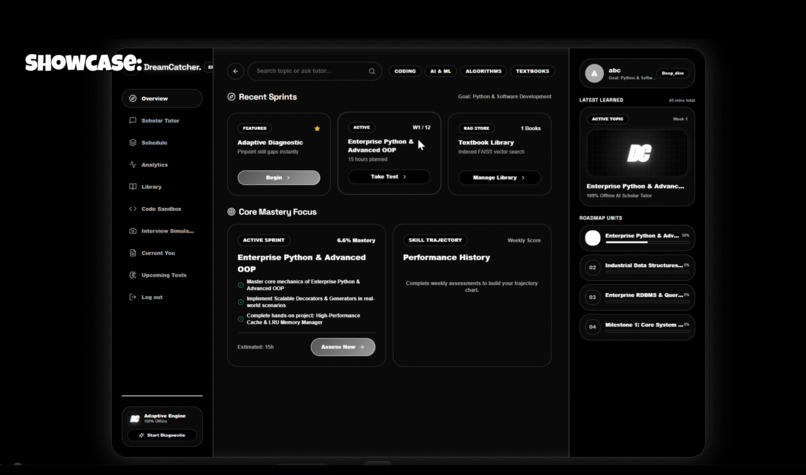Screen dimensions: 806x475
Task: Click the Code Sandbox brackets icon
Action: click(x=133, y=209)
